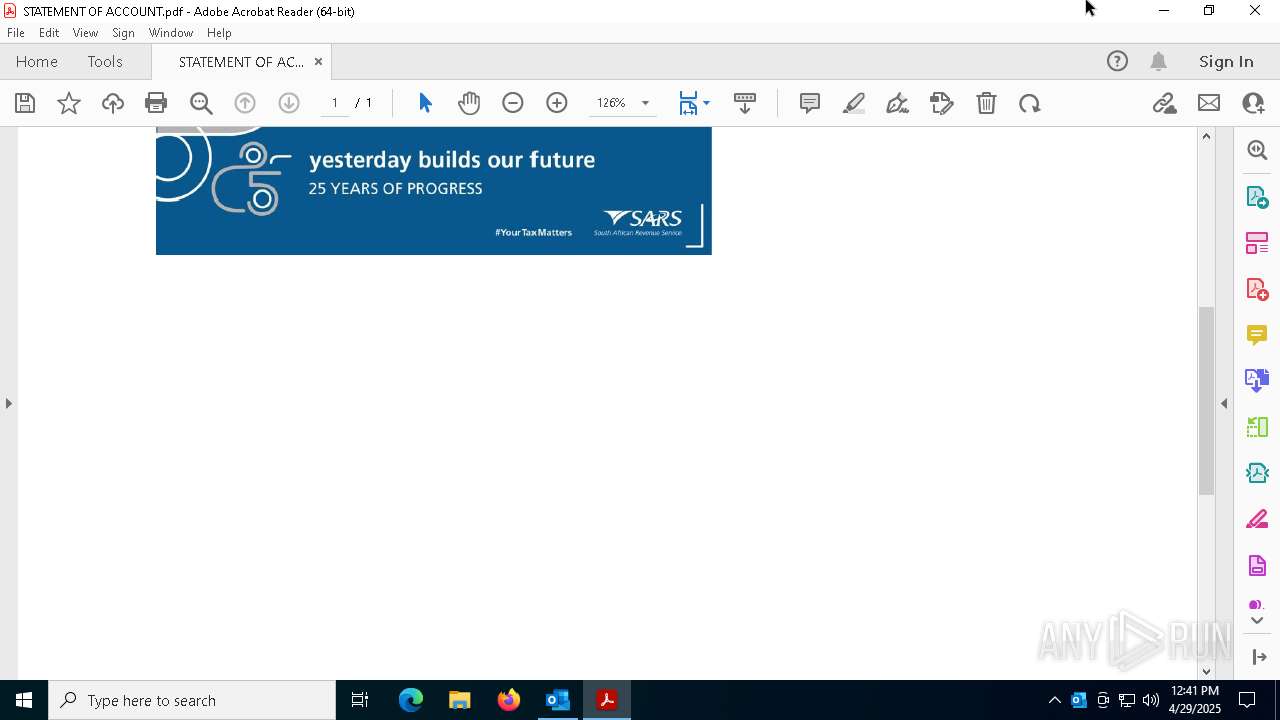
Task: Click the Delete trash icon
Action: click(986, 103)
